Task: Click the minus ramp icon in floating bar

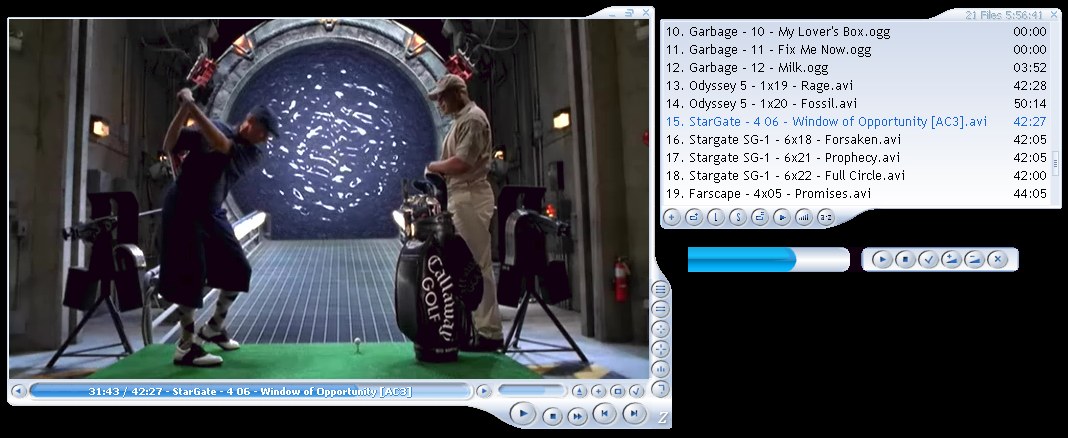Action: pyautogui.click(x=975, y=260)
